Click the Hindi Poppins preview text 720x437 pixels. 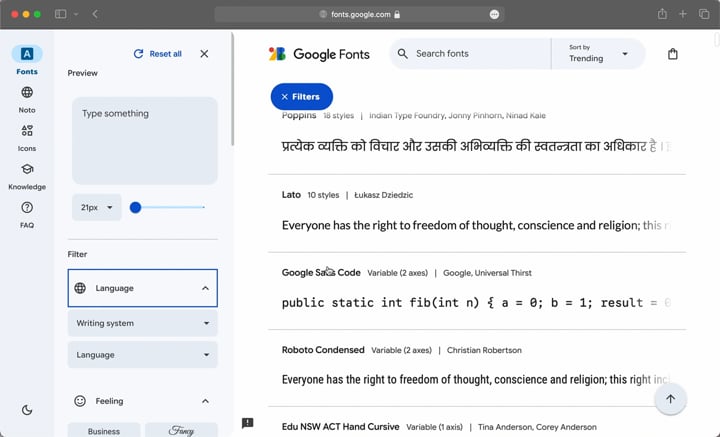click(476, 146)
